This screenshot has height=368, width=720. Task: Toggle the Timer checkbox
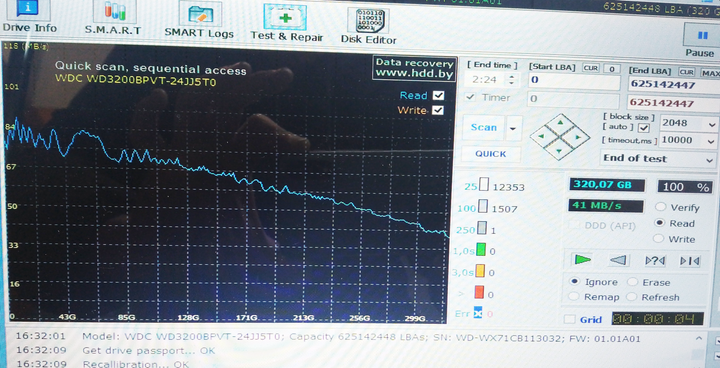tap(470, 97)
